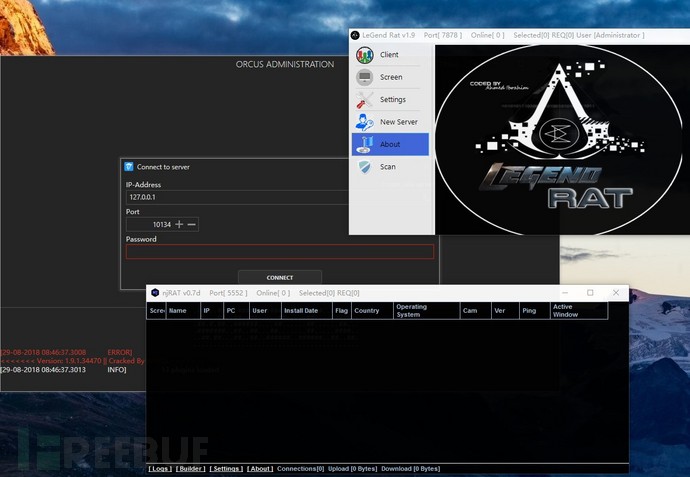
Task: Click the LeGend RAT logo image in About
Action: (559, 140)
